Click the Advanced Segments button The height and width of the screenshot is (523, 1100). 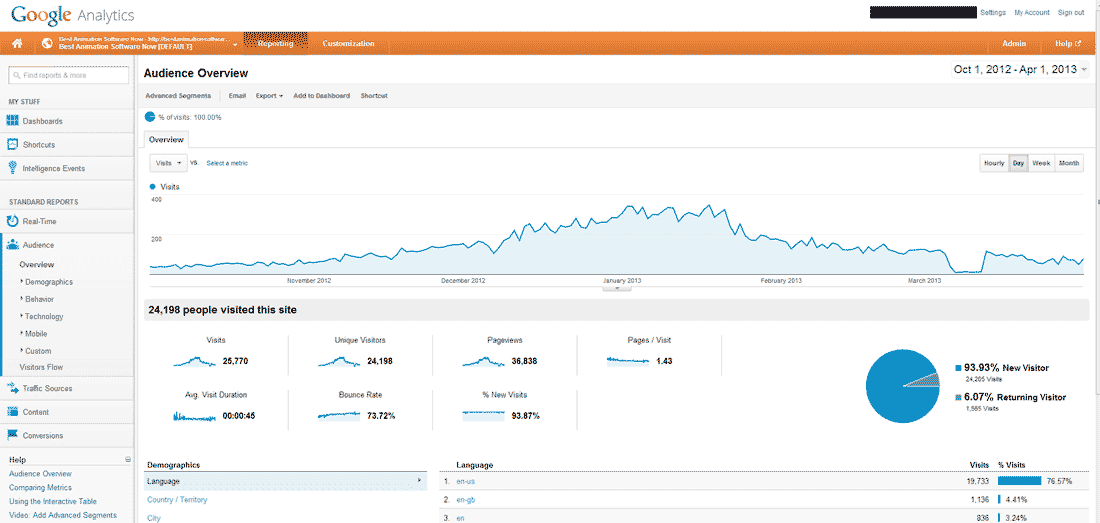[178, 96]
